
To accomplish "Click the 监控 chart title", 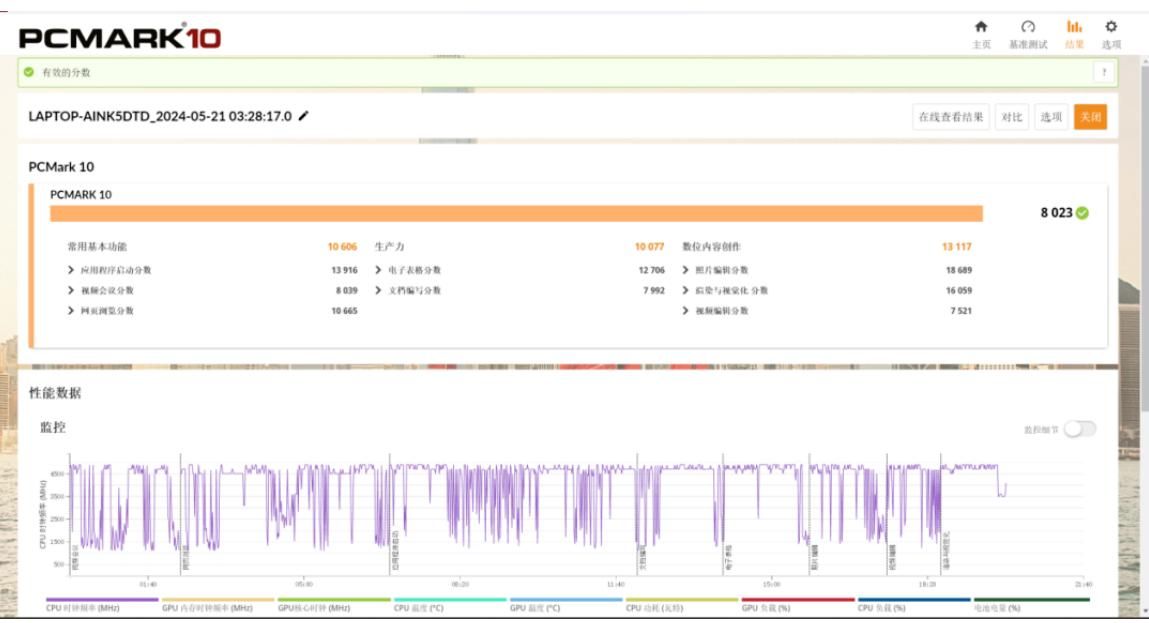I will coord(53,427).
